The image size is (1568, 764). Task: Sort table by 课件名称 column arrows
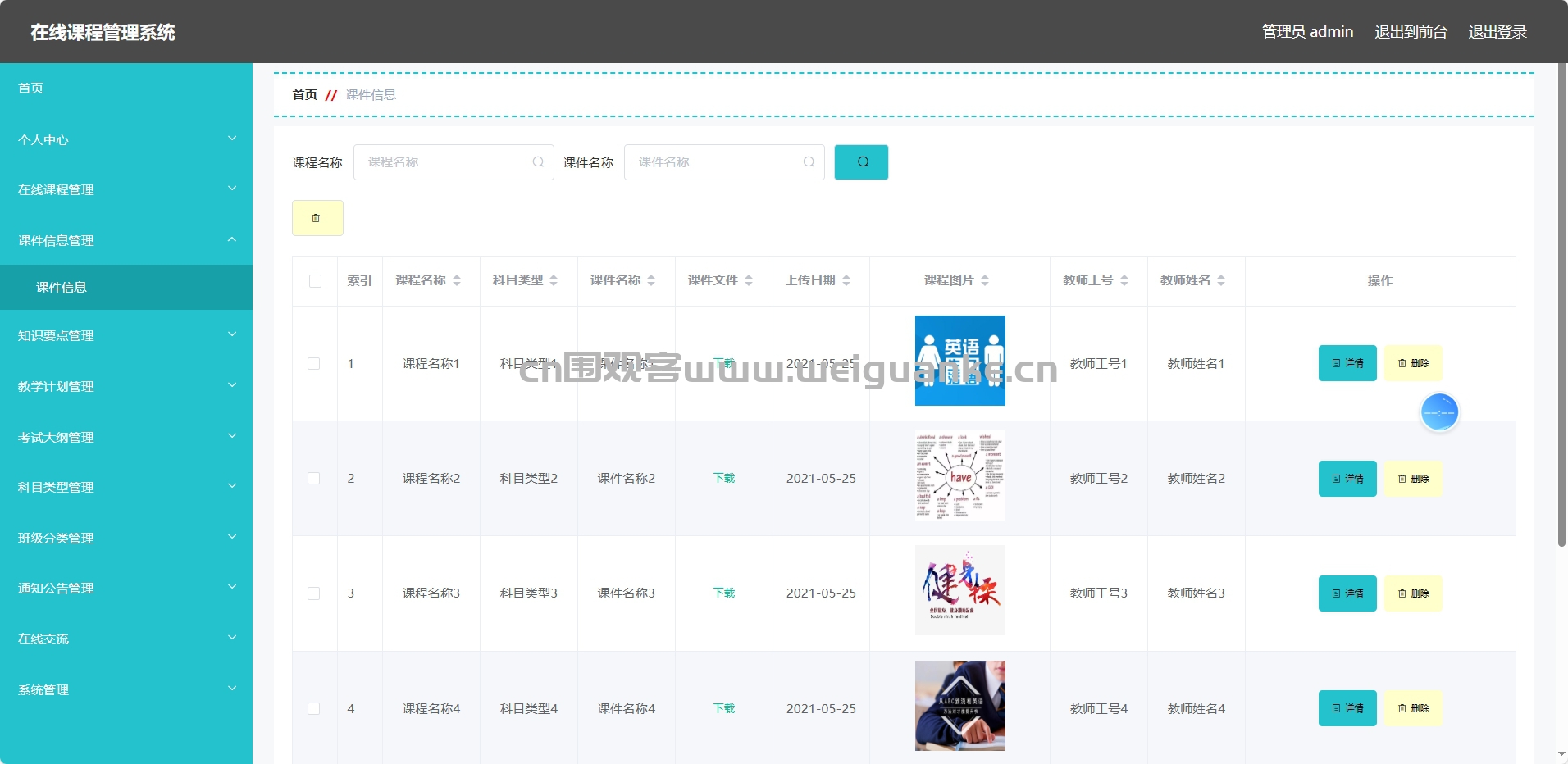pyautogui.click(x=651, y=280)
